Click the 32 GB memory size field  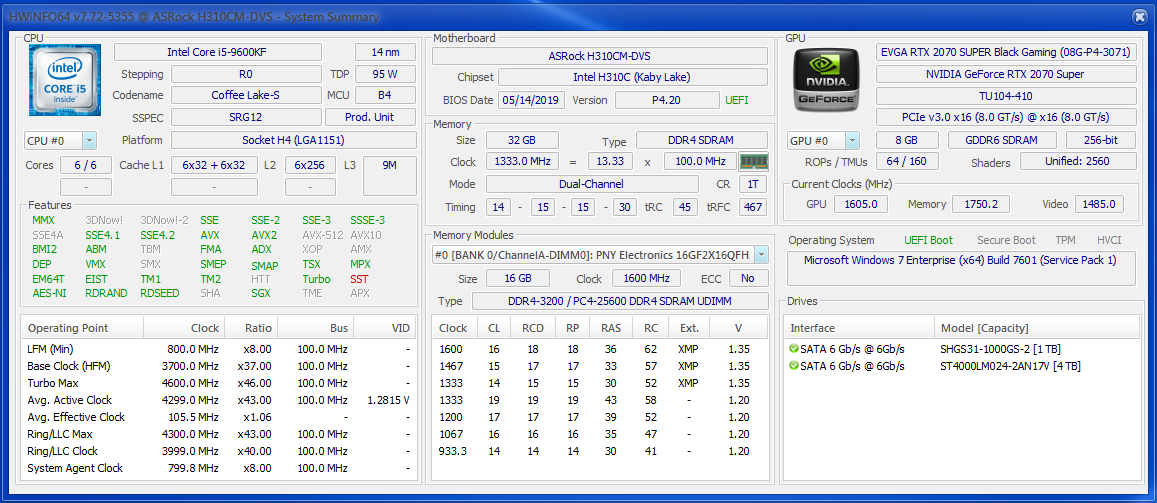coord(522,141)
